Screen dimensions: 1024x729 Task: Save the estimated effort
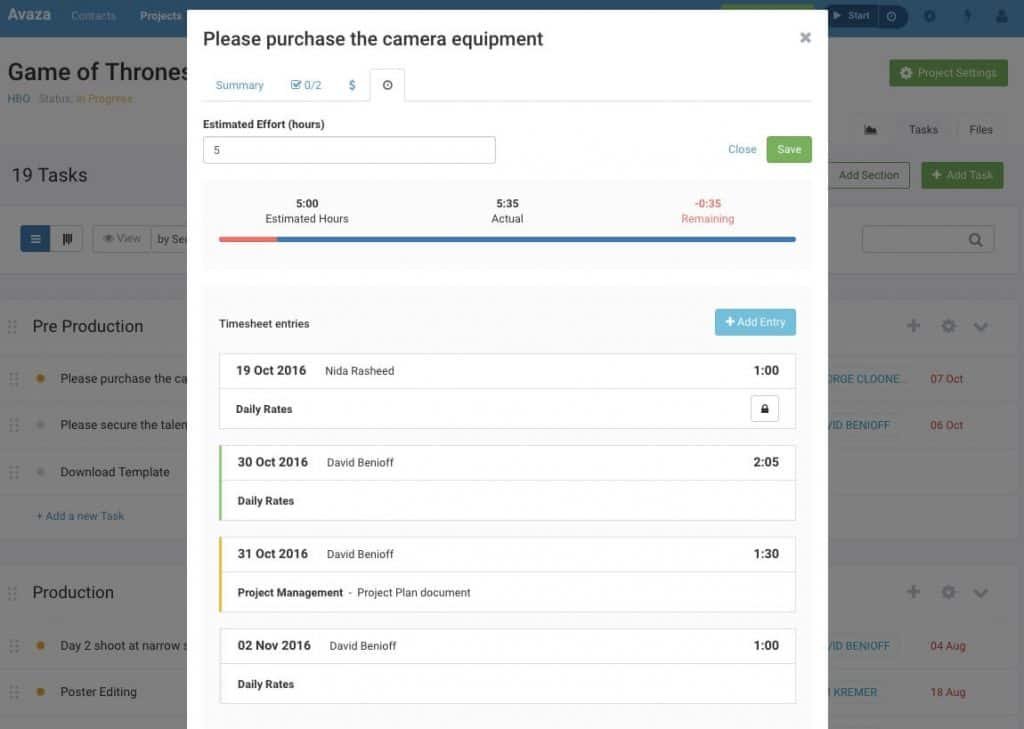[789, 149]
